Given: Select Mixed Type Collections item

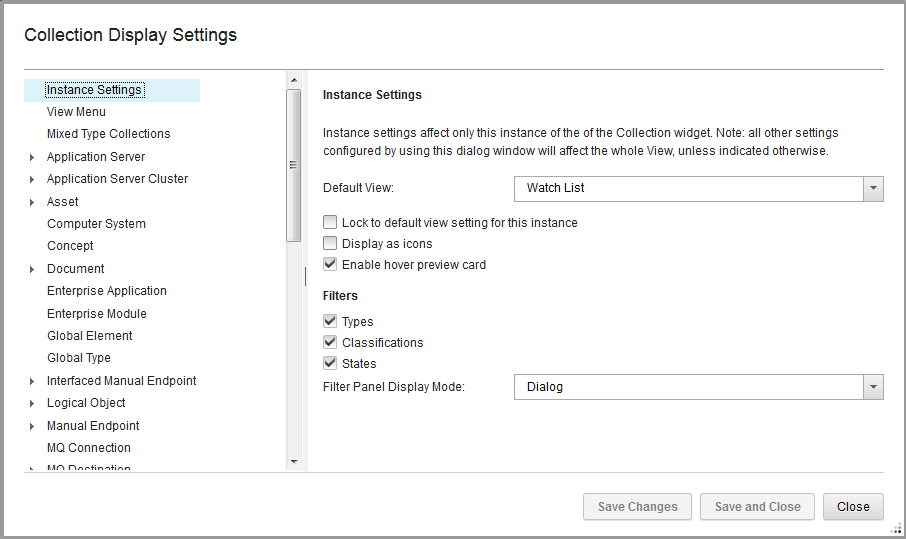Looking at the screenshot, I should click(x=109, y=134).
